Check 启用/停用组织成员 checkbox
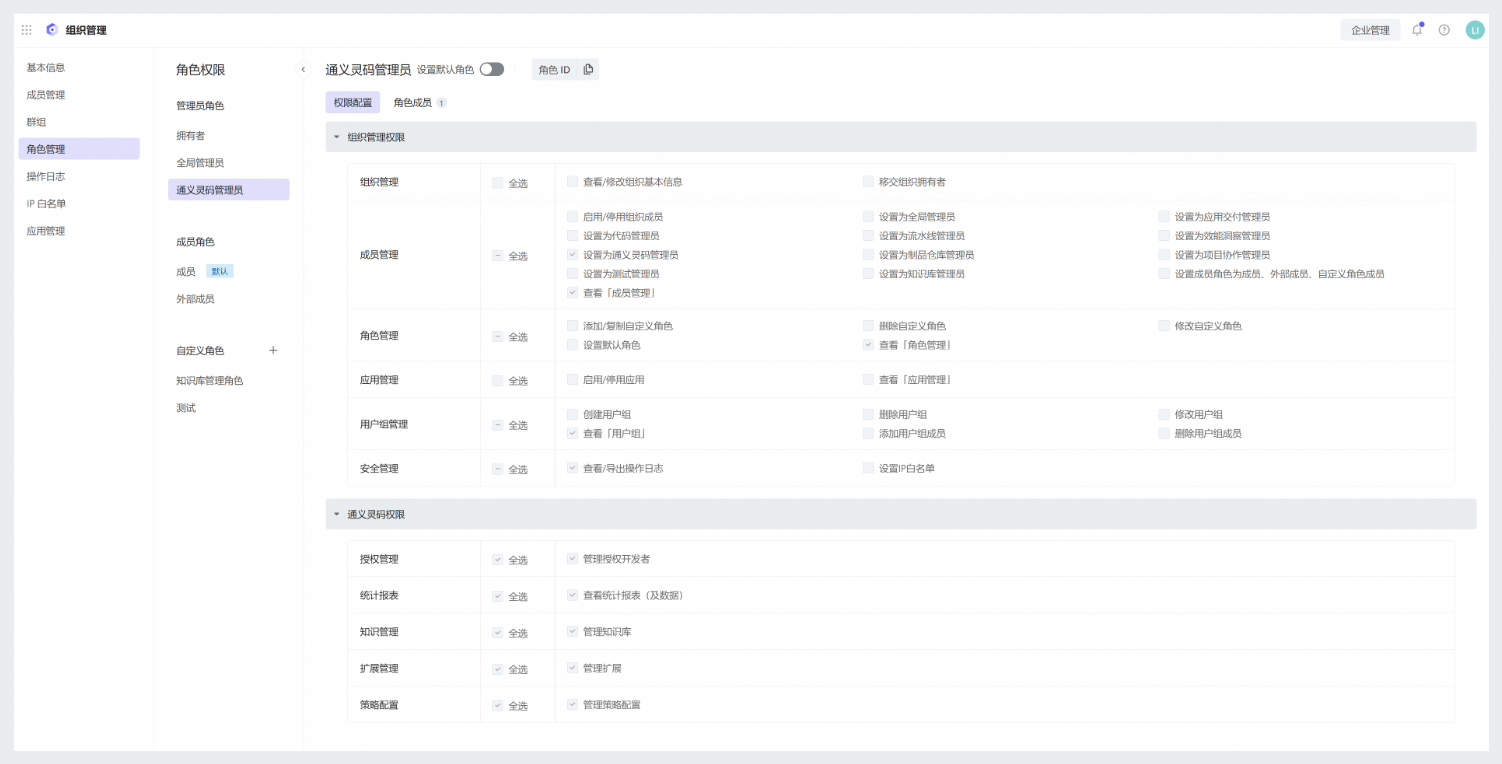Screen dimensions: 1502x764 572,216
